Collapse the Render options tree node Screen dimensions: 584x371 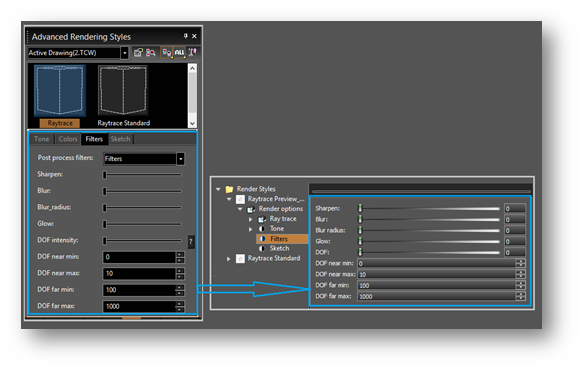pos(240,209)
